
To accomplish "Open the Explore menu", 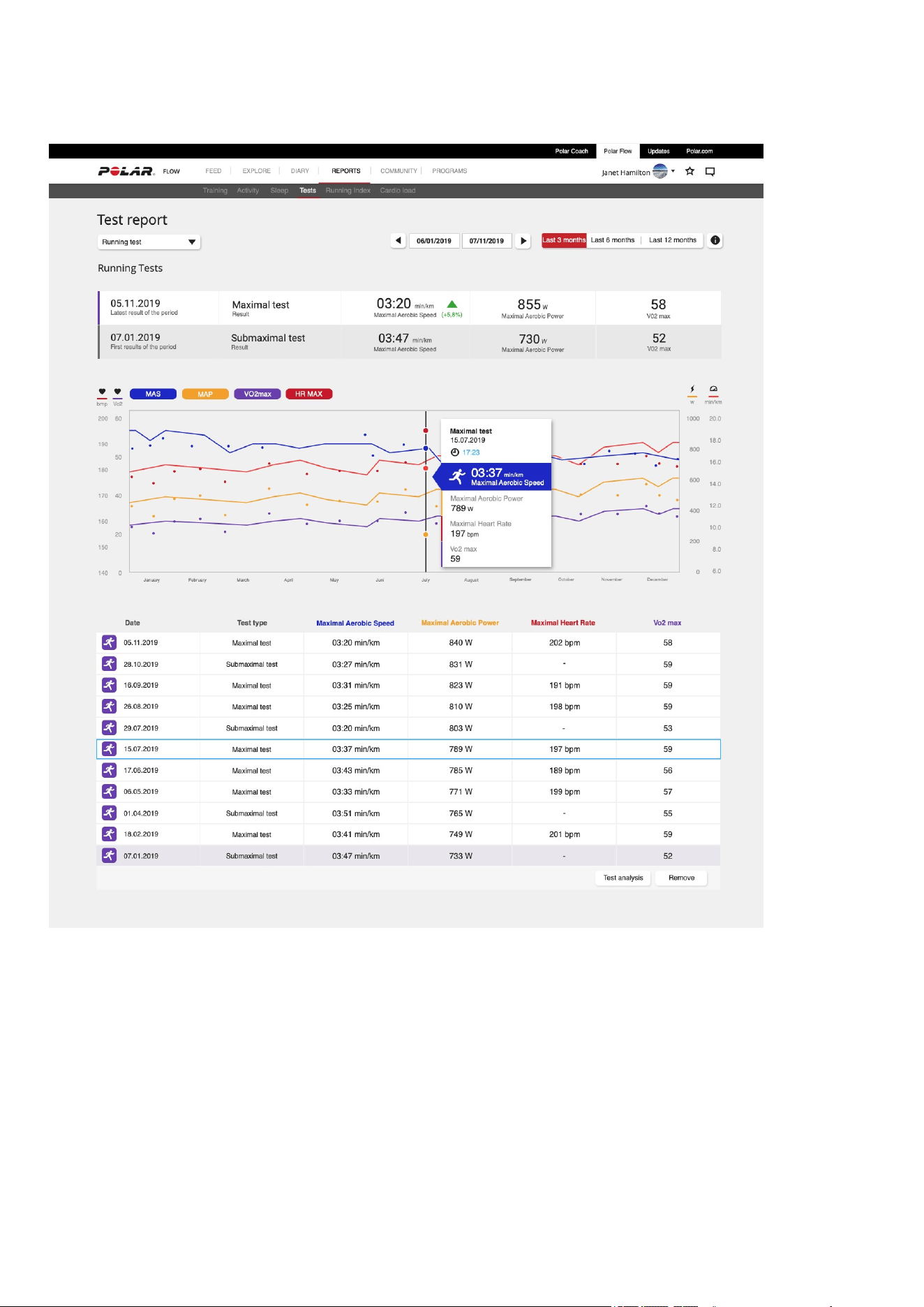I will (x=257, y=171).
